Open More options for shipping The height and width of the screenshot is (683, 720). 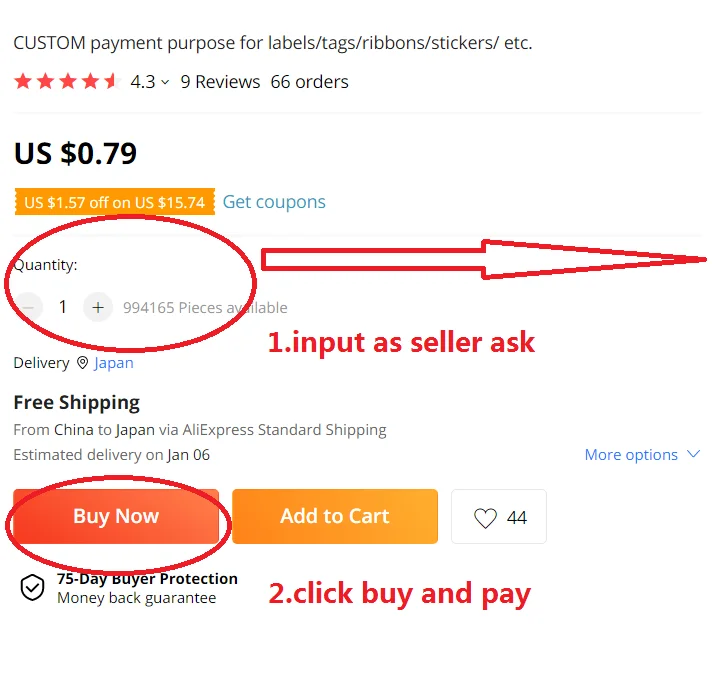631,455
